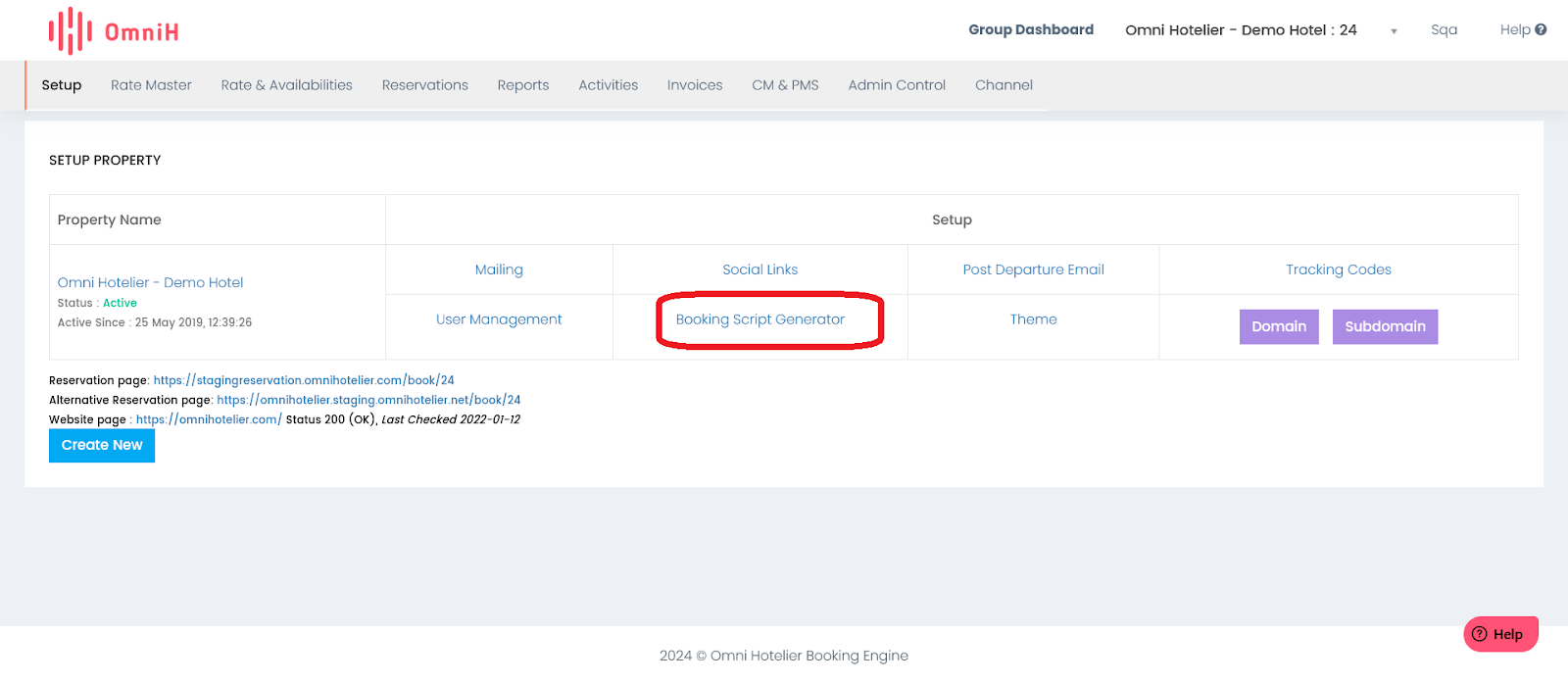Open the Omni Hotelier - Demo Hotel property link

[x=150, y=282]
